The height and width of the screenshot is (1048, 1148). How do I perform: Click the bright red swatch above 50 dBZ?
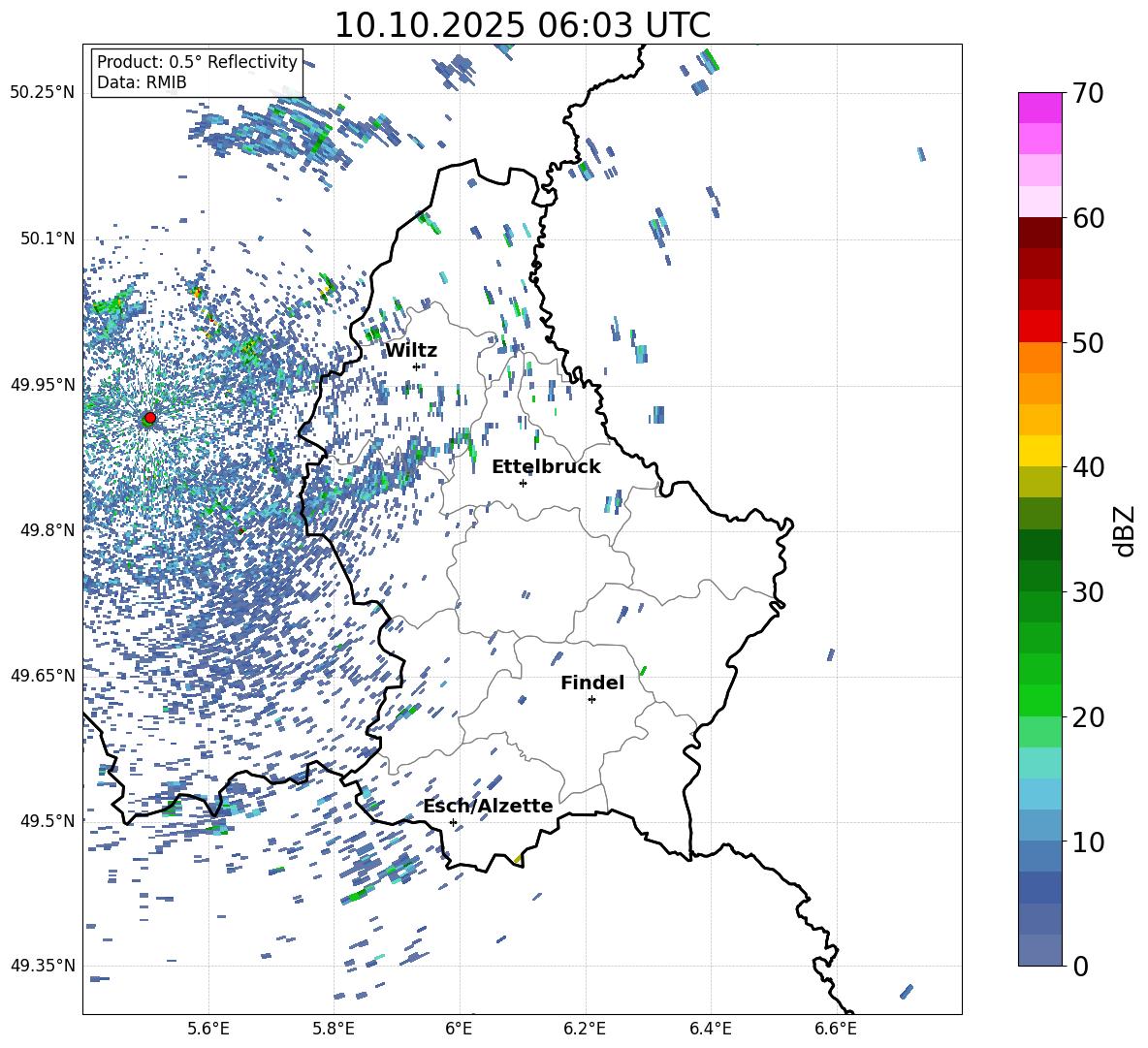click(x=1039, y=327)
